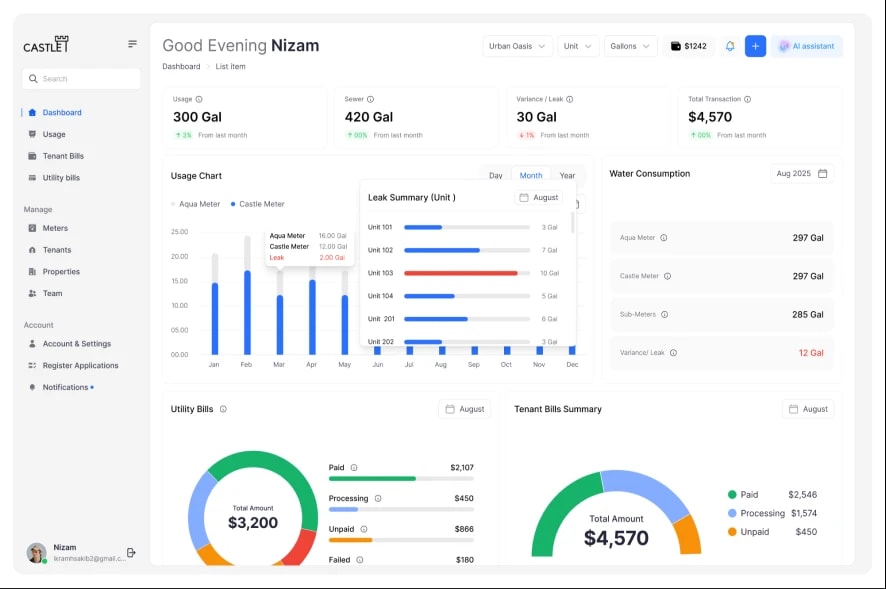Go to Tenant Bills in sidebar
Screen dimensions: 886x589
[63, 156]
